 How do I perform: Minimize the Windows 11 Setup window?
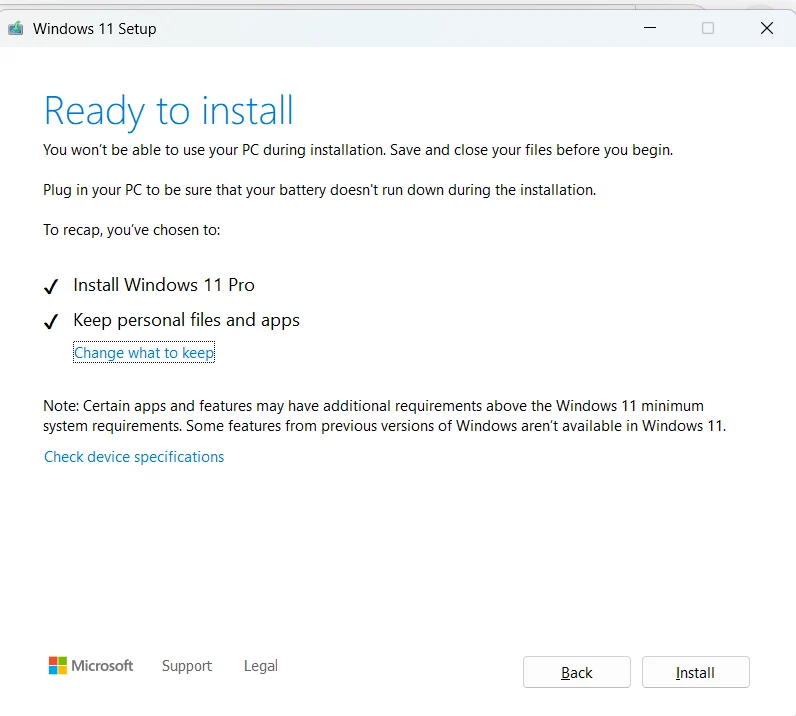pos(650,28)
